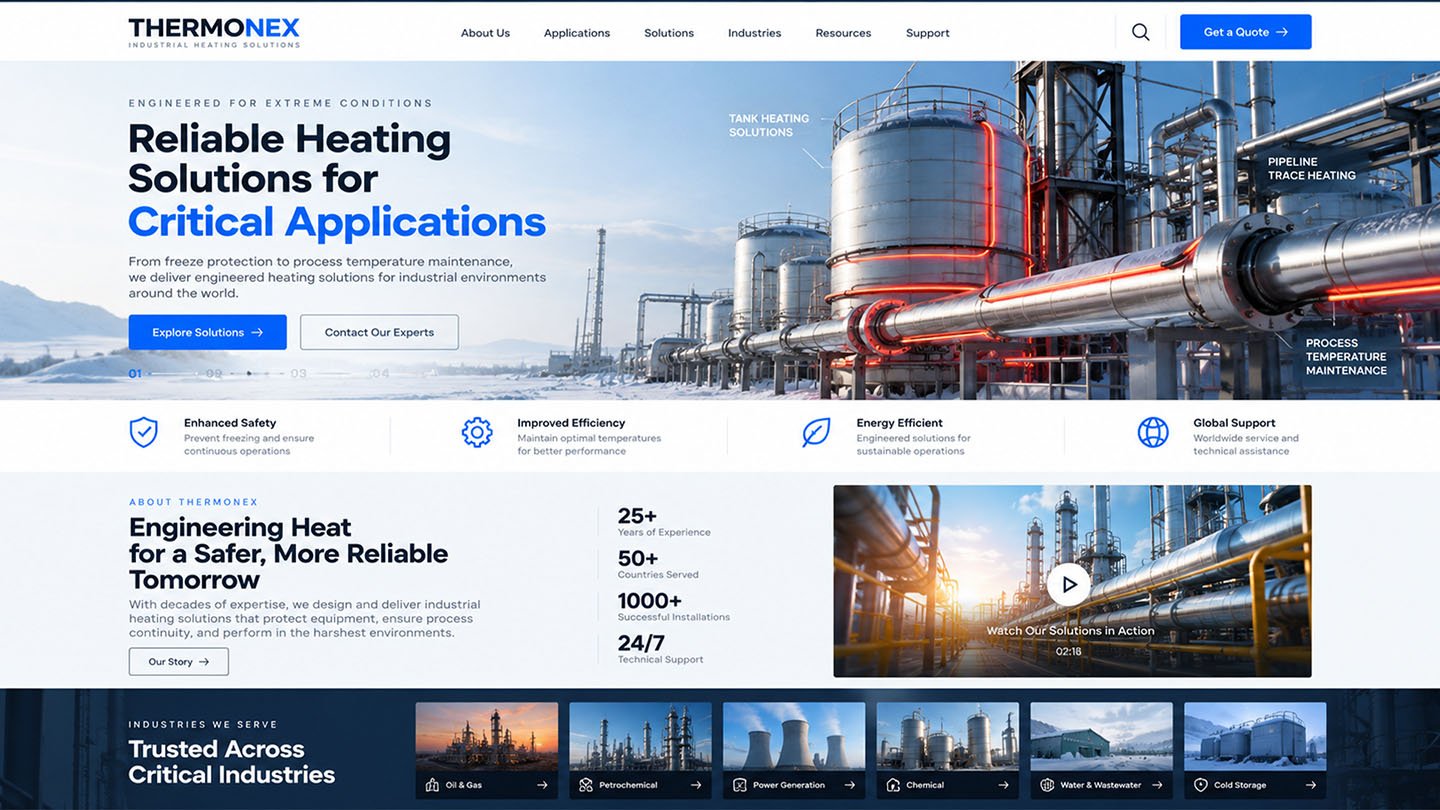Click the Thermonex logo
The width and height of the screenshot is (1440, 810).
(x=214, y=32)
